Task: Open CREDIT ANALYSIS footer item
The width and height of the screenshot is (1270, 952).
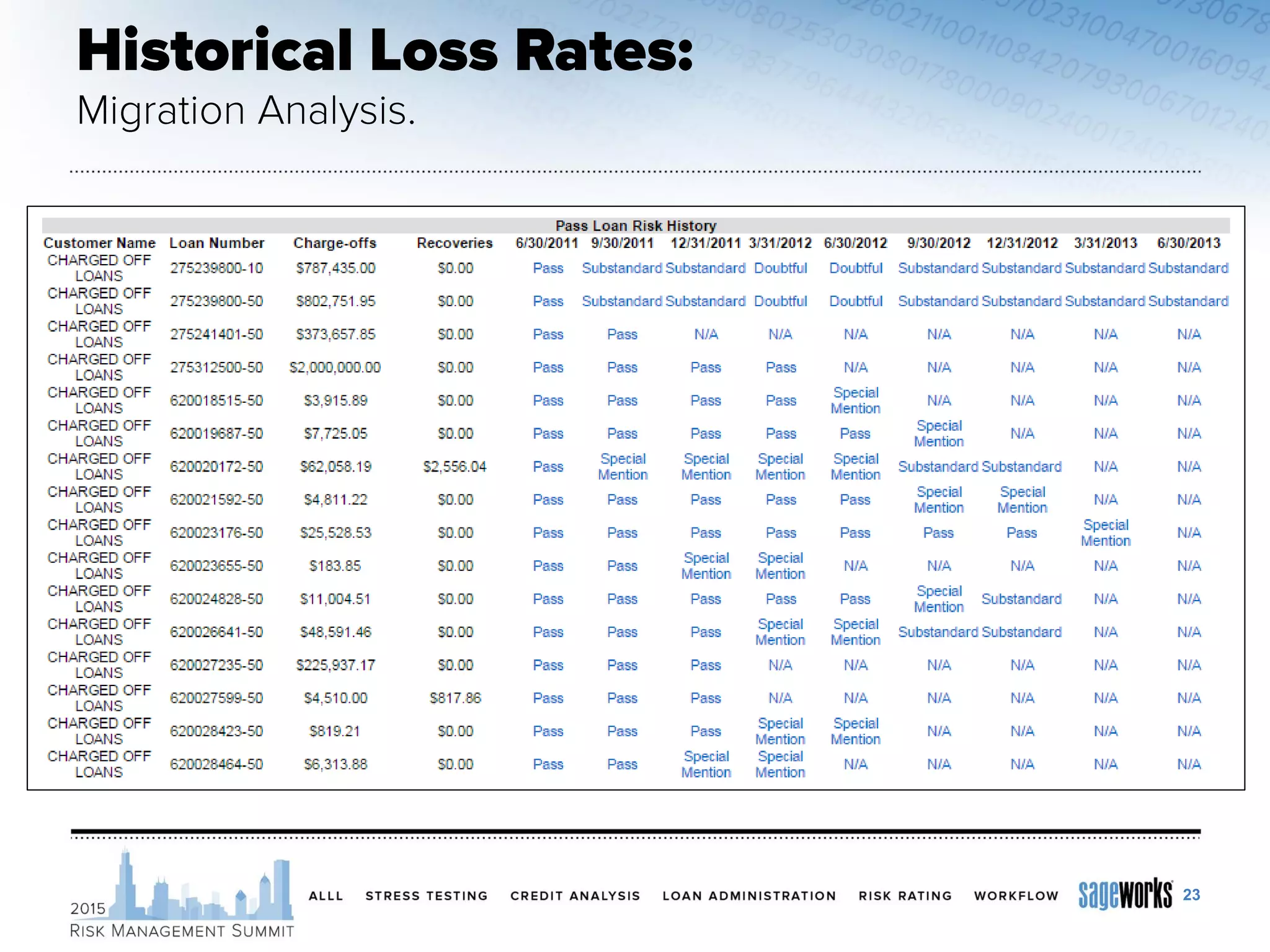Action: click(x=575, y=896)
